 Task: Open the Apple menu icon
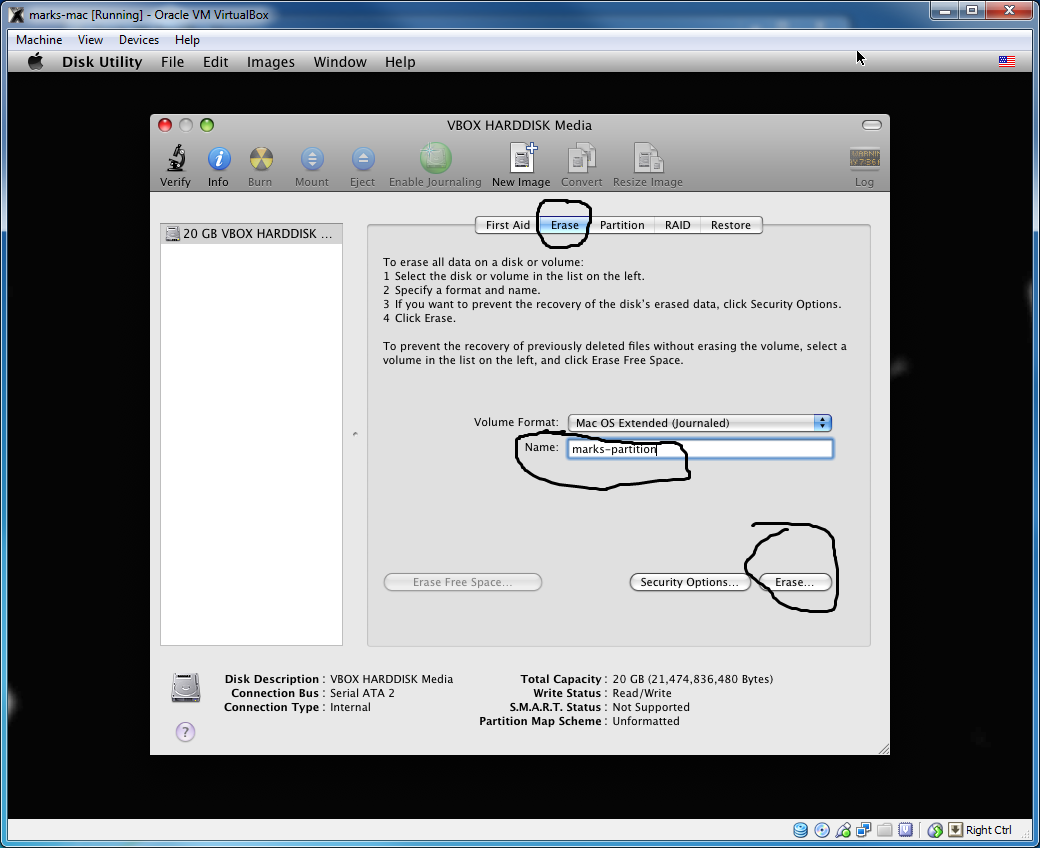[x=35, y=62]
